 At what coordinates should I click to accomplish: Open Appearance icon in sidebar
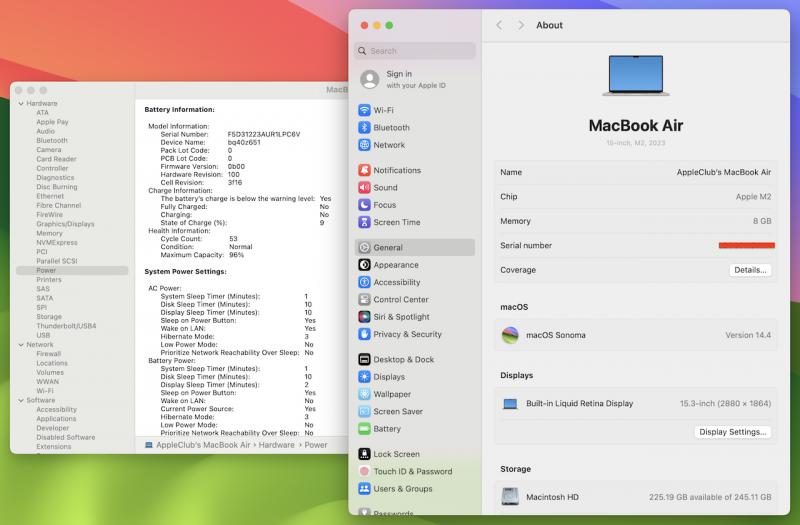[x=364, y=265]
